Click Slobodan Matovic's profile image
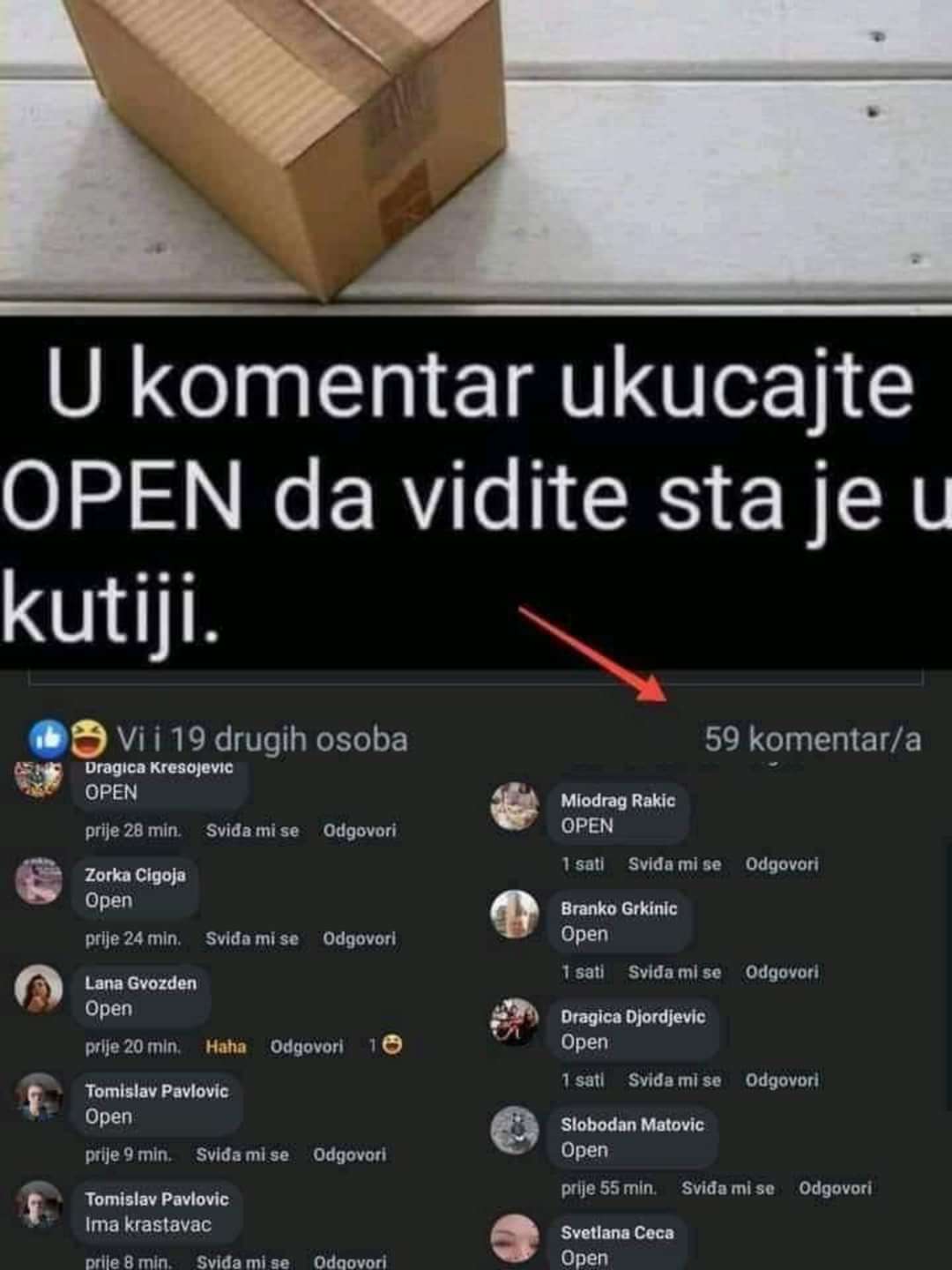952x1270 pixels. click(515, 1131)
